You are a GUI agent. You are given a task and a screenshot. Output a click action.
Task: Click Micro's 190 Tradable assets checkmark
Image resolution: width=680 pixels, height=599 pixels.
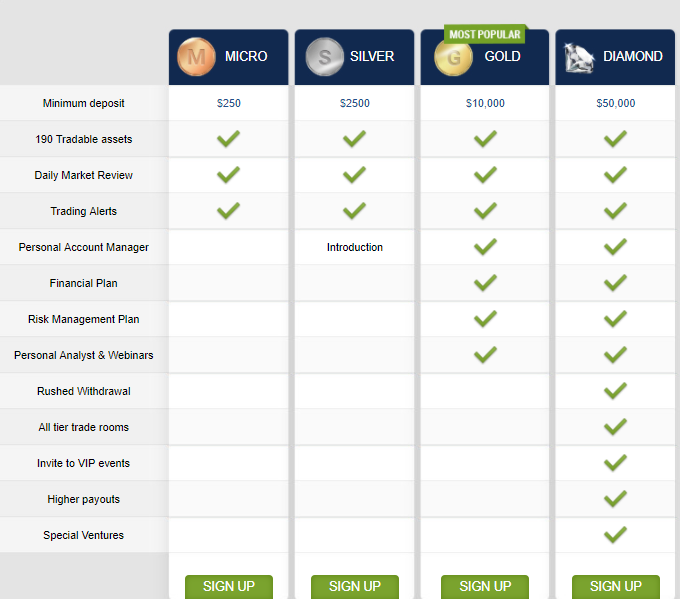[228, 139]
